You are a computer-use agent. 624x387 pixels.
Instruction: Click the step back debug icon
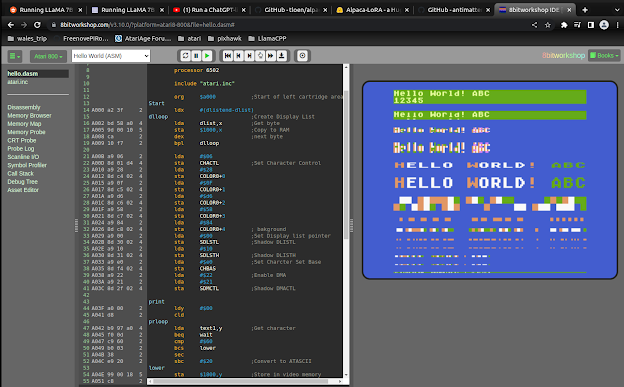pos(238,56)
